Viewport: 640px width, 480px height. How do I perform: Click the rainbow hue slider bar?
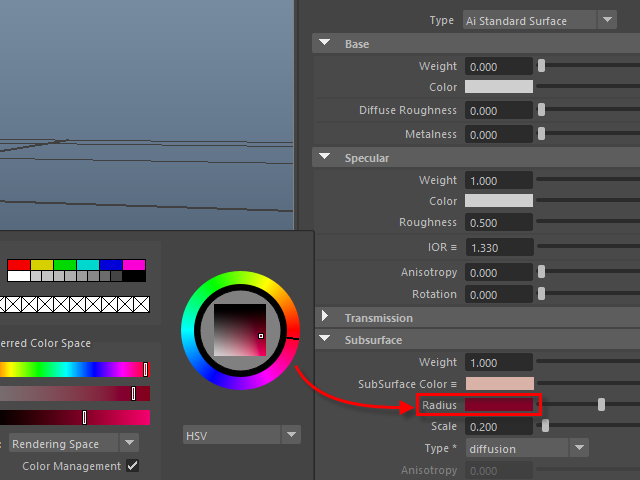[74, 370]
